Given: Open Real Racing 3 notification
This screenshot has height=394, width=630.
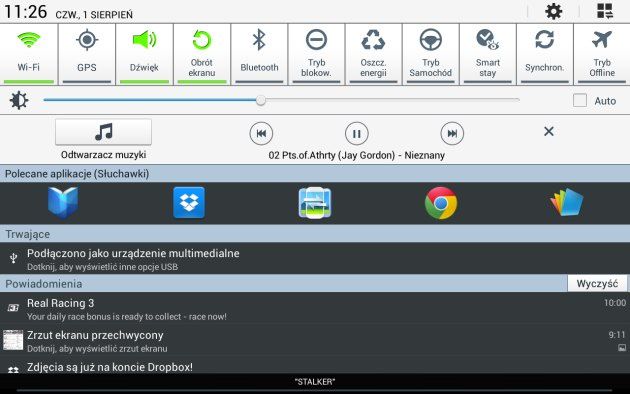Looking at the screenshot, I should click(x=315, y=308).
